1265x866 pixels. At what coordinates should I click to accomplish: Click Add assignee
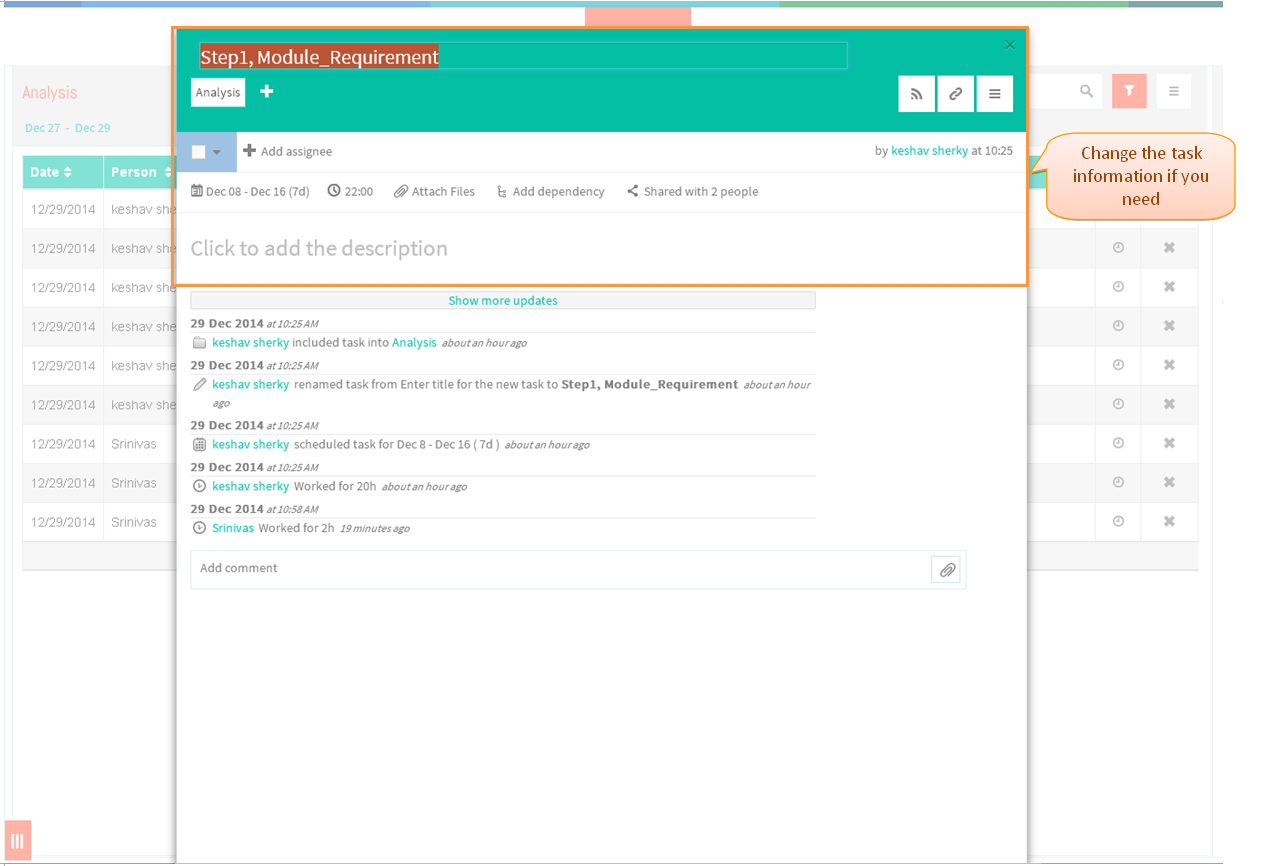tap(288, 151)
